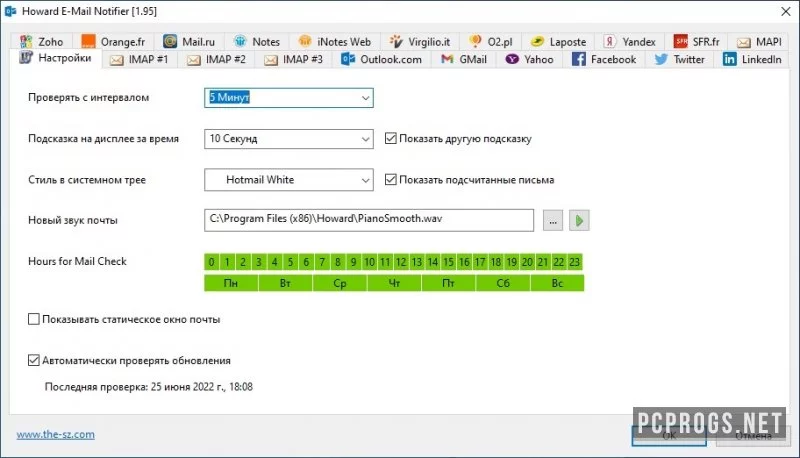The width and height of the screenshot is (800, 458).
Task: Open the check interval dropdown (5 Минут)
Action: (289, 98)
